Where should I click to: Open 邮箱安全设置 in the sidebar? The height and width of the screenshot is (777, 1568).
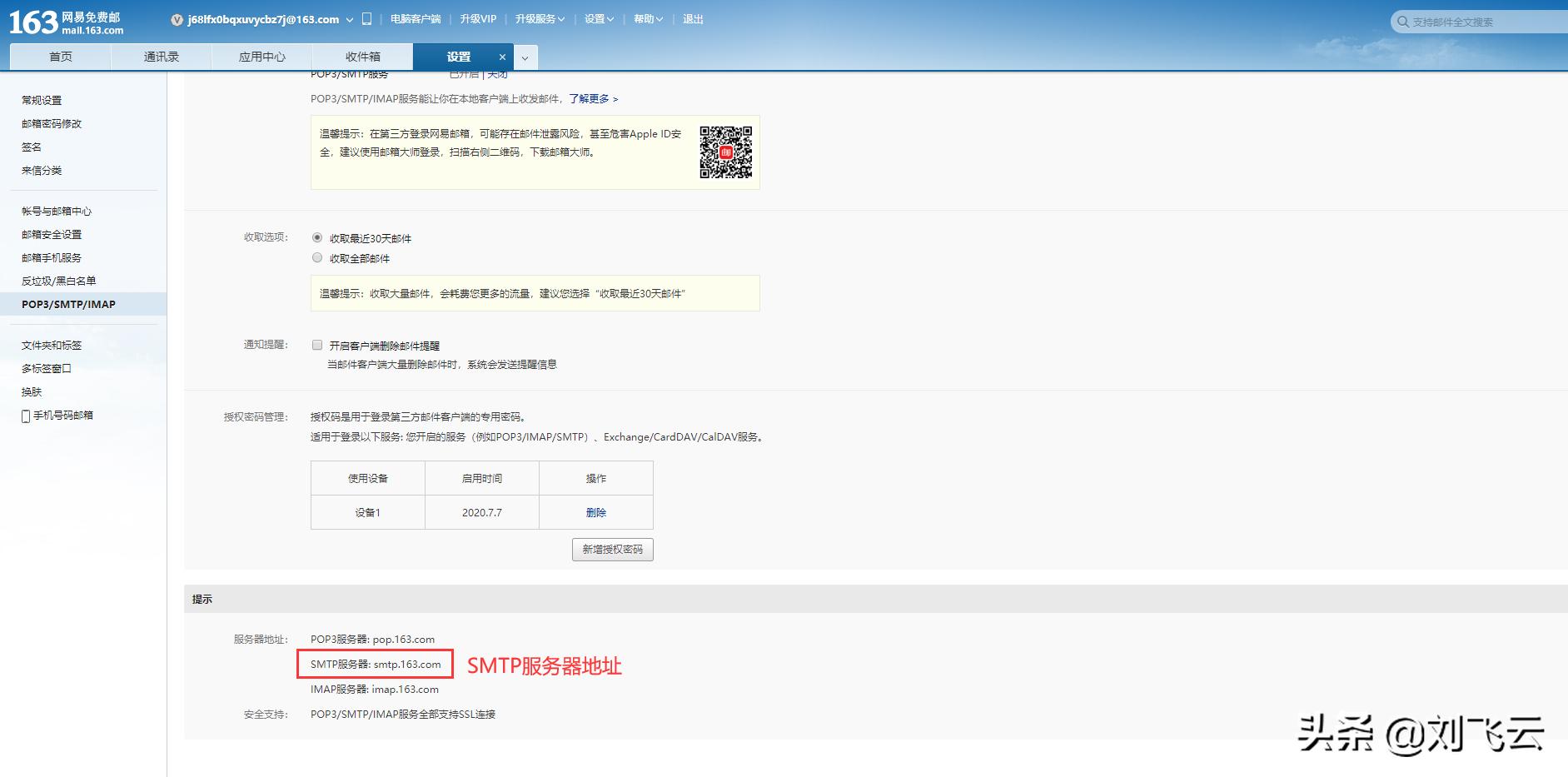[x=51, y=234]
